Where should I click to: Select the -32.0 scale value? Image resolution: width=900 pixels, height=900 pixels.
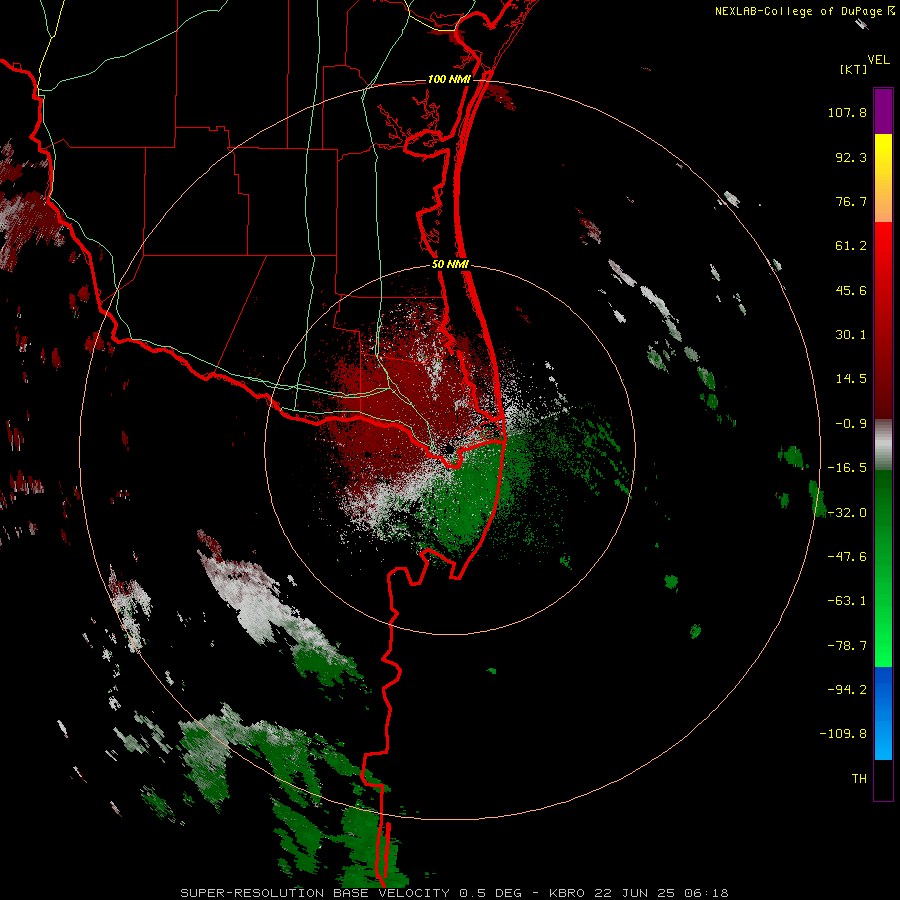847,513
